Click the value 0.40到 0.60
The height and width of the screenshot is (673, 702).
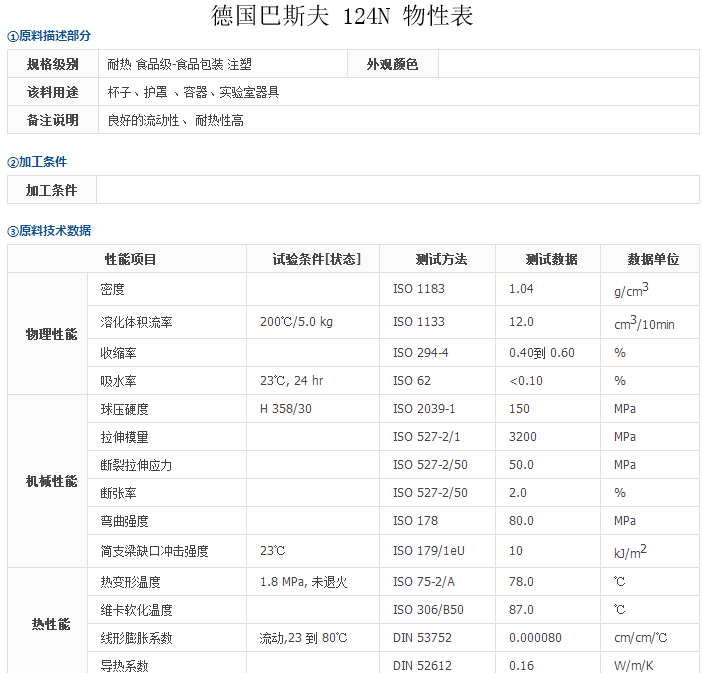542,353
